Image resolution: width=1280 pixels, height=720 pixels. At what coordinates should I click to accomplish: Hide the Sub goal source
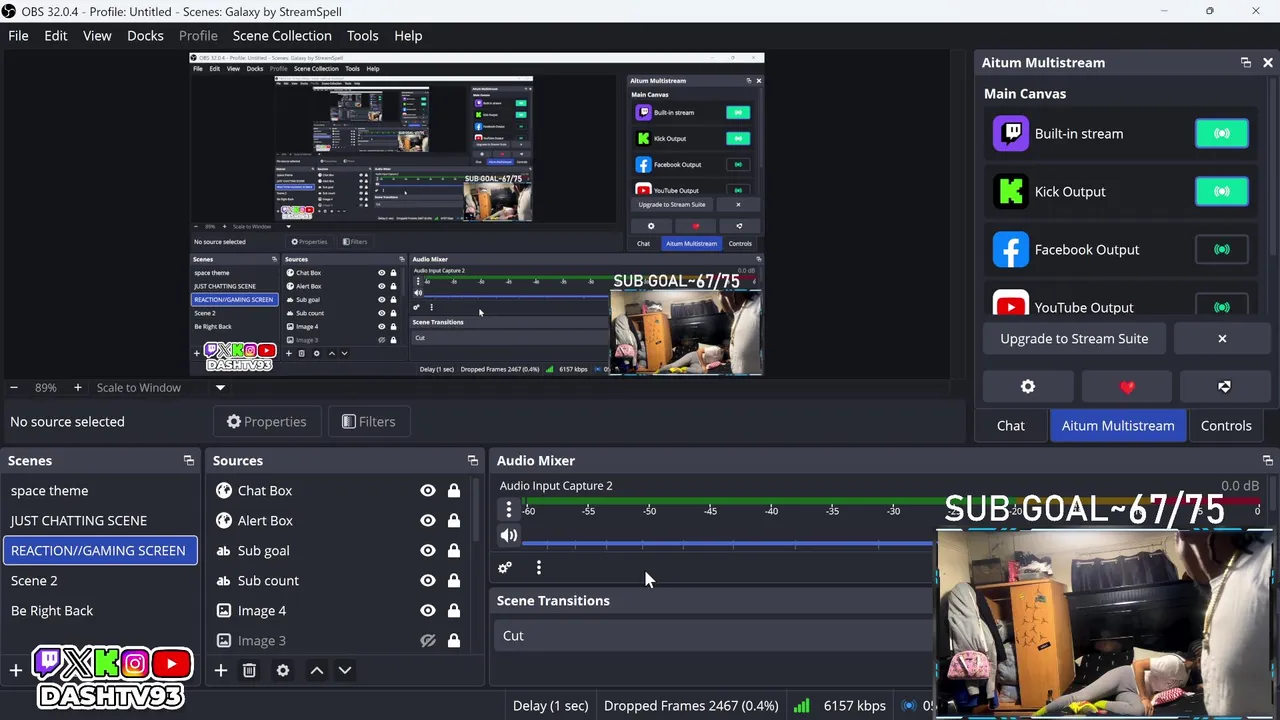428,550
